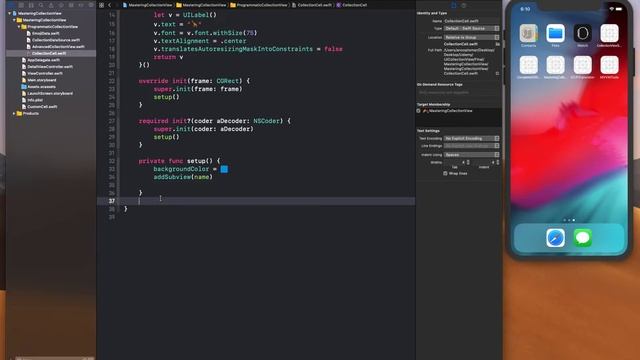Viewport: 640px width, 360px height.
Task: Show the File inspector tab icon
Action: [453, 5]
